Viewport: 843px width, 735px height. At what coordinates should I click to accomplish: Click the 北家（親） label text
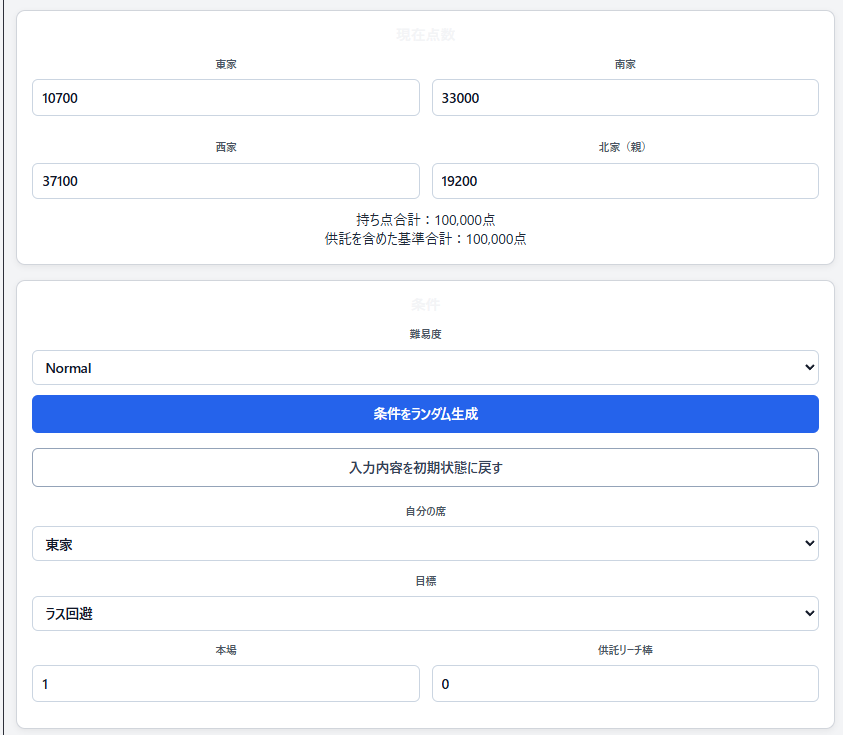click(x=622, y=147)
